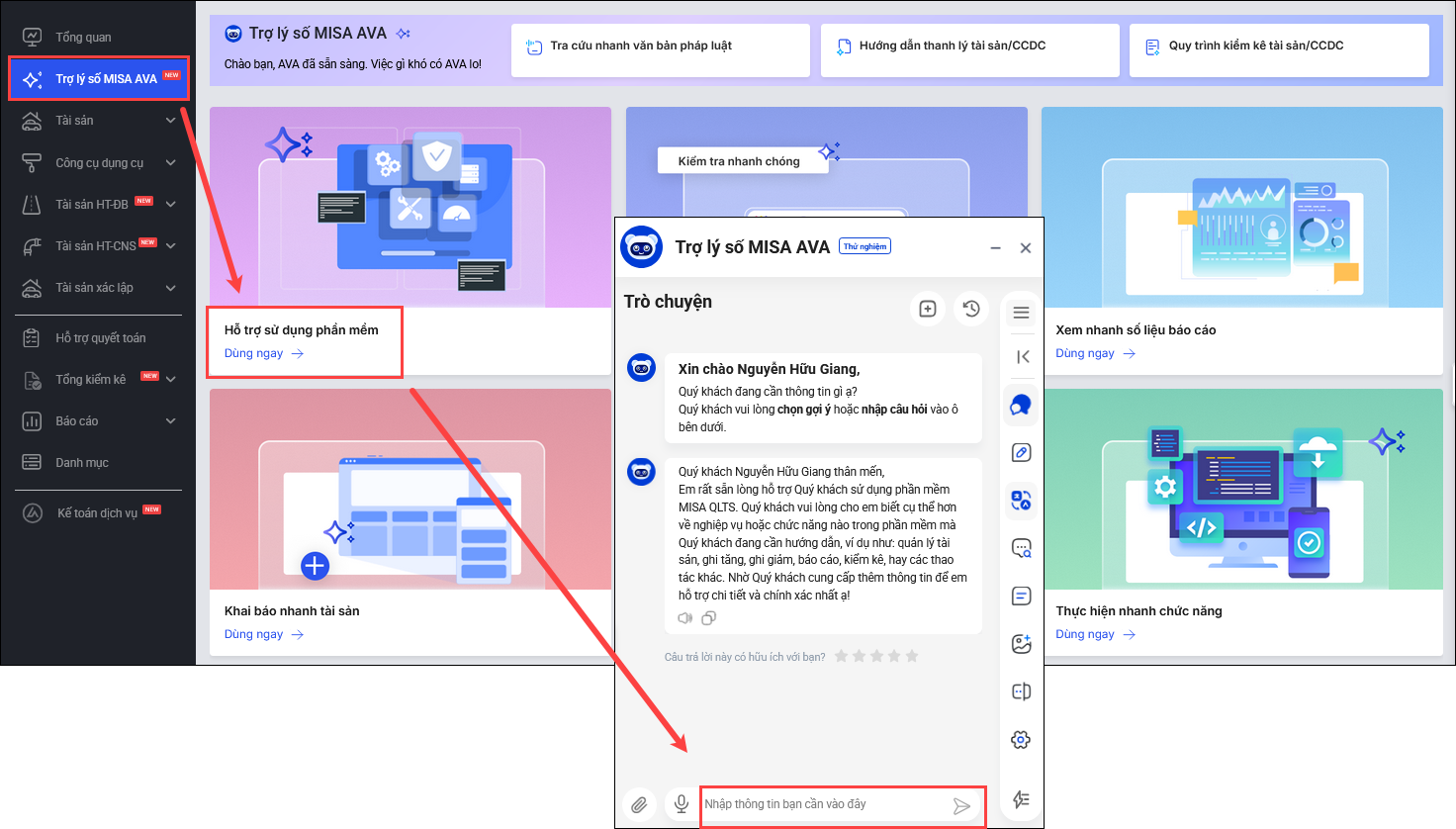
Task: Minimize the Trợ lý số MISA AVA chat
Action: pos(996,248)
